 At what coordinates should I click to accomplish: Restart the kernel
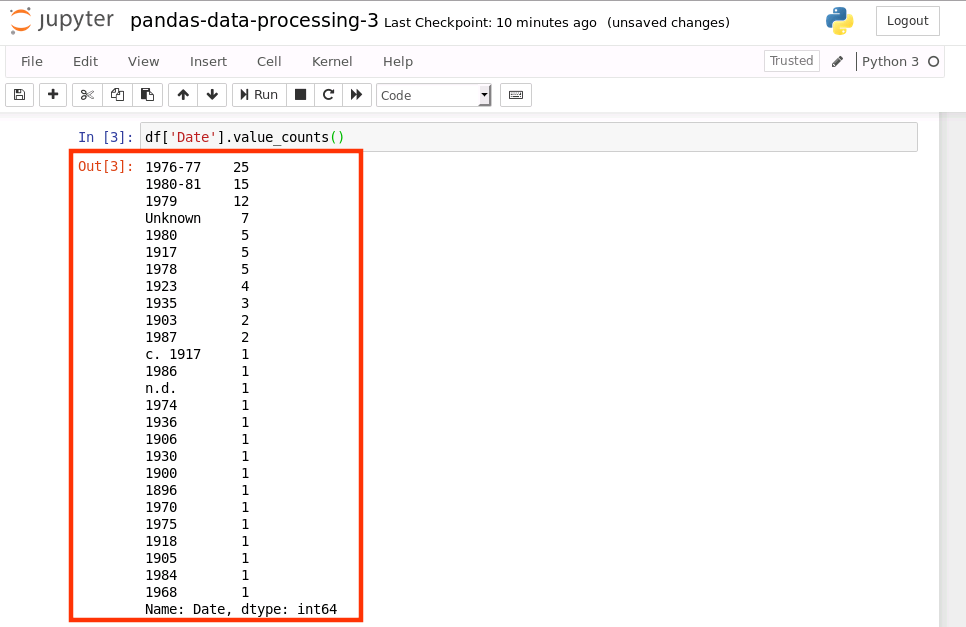pos(328,95)
